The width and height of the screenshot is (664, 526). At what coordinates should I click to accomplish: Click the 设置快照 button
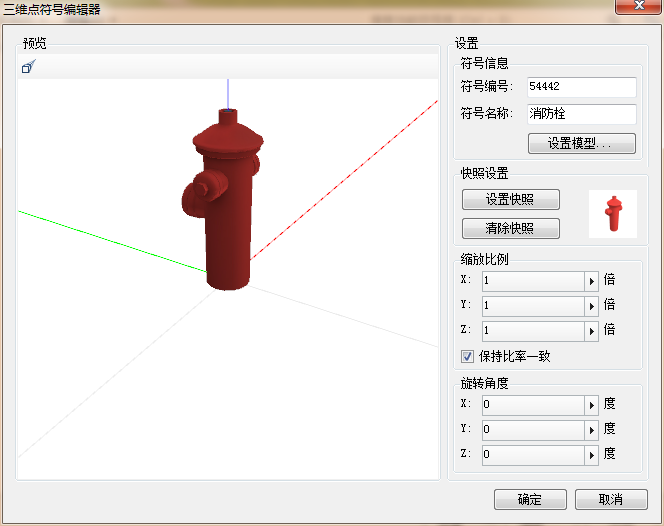511,199
